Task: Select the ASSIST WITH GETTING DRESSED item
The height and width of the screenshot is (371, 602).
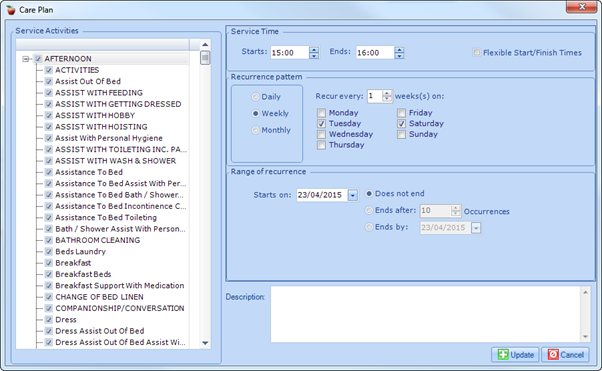Action: [118, 104]
